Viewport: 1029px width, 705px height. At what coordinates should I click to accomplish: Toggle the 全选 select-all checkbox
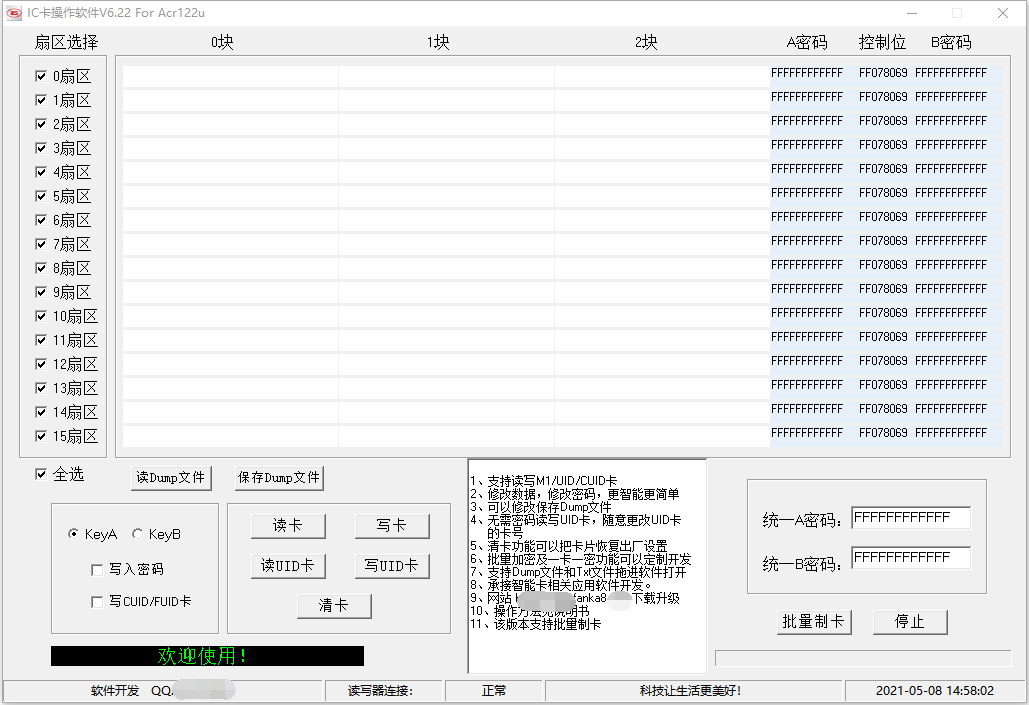click(x=41, y=474)
